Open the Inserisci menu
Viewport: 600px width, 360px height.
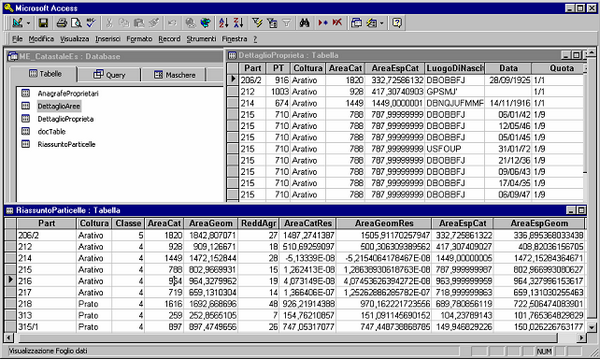[108, 39]
